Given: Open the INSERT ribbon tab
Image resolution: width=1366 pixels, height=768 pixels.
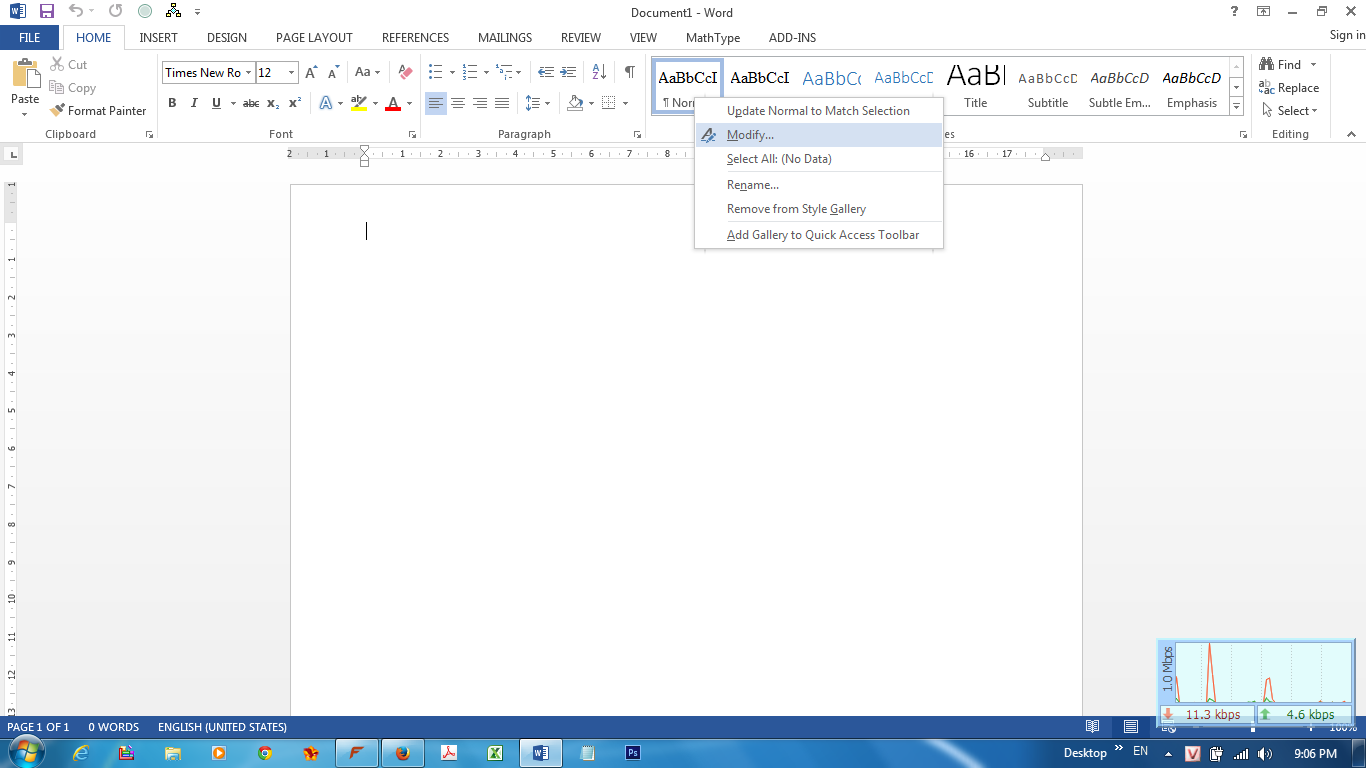Looking at the screenshot, I should point(159,38).
